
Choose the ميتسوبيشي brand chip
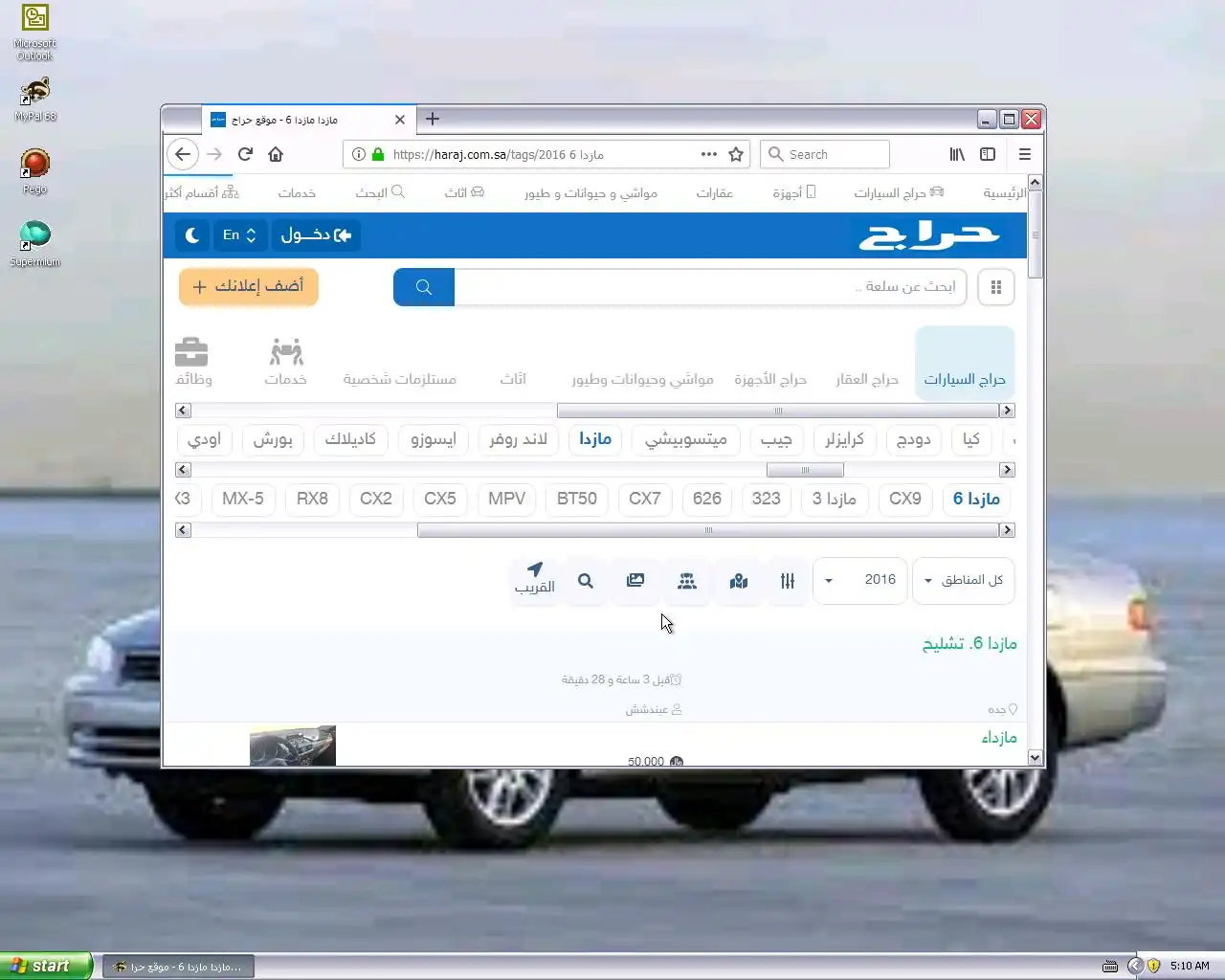[x=686, y=439]
